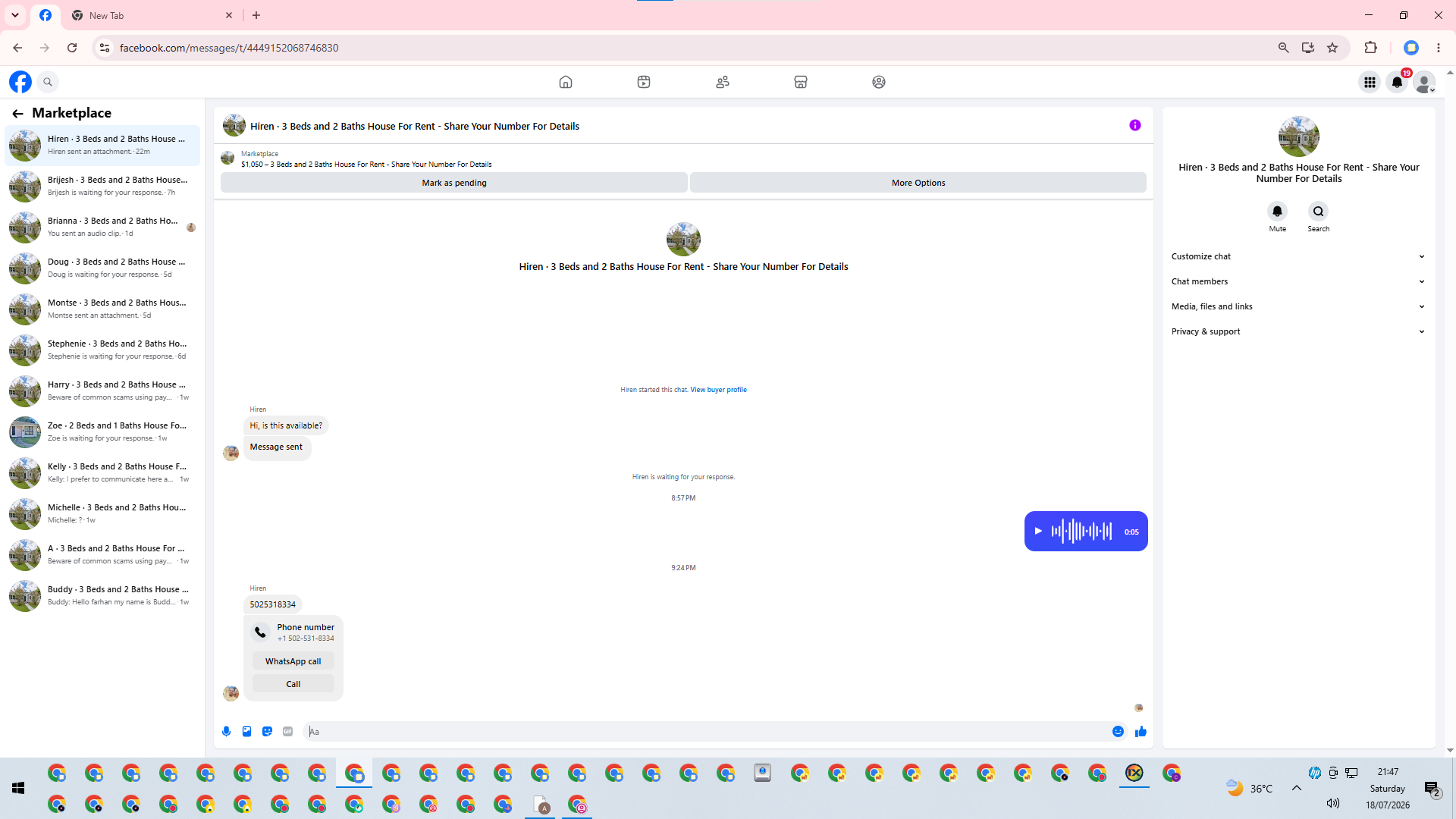Open the tab search dropdown arrow
The width and height of the screenshot is (1456, 819).
(x=15, y=15)
